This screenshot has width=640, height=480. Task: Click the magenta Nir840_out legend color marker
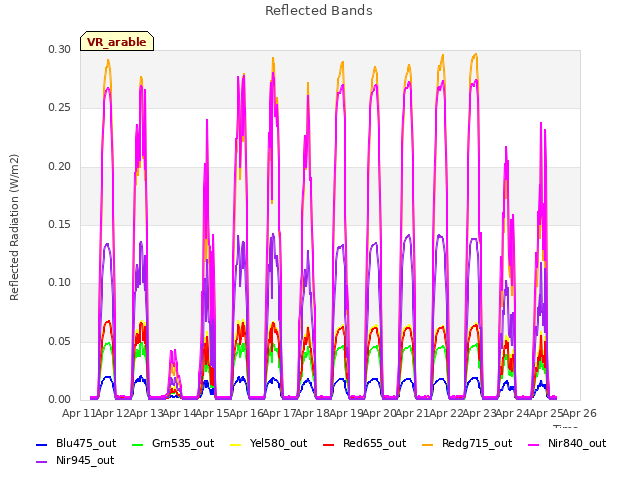pos(533,444)
